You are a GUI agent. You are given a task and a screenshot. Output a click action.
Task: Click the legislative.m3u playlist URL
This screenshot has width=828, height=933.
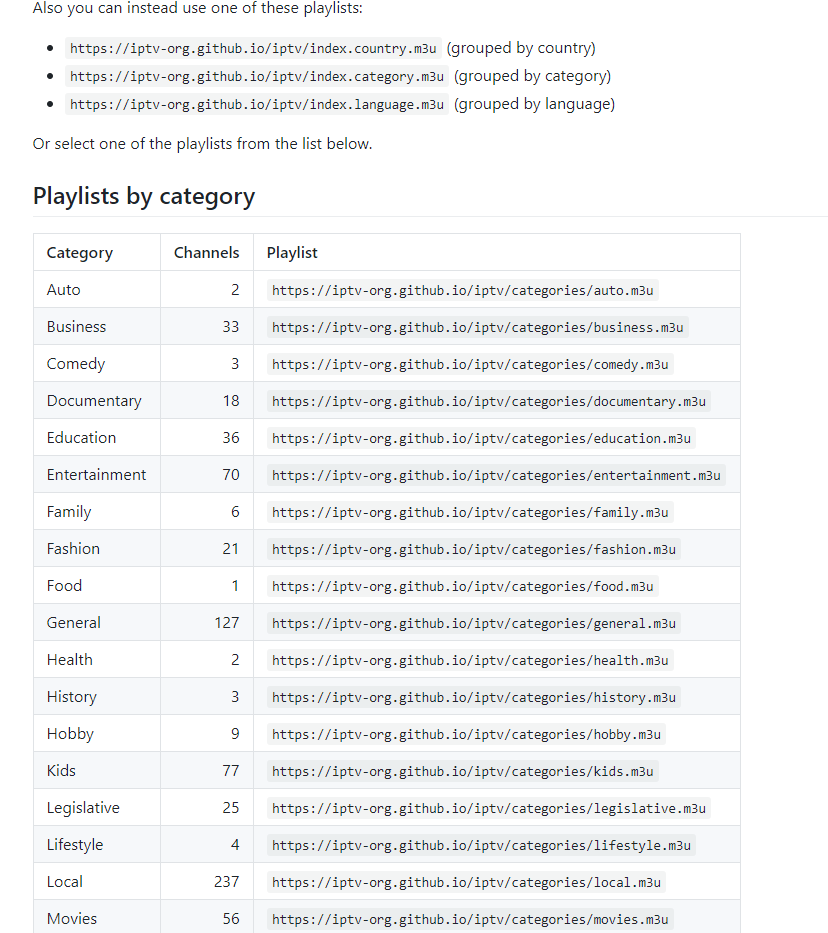click(489, 809)
